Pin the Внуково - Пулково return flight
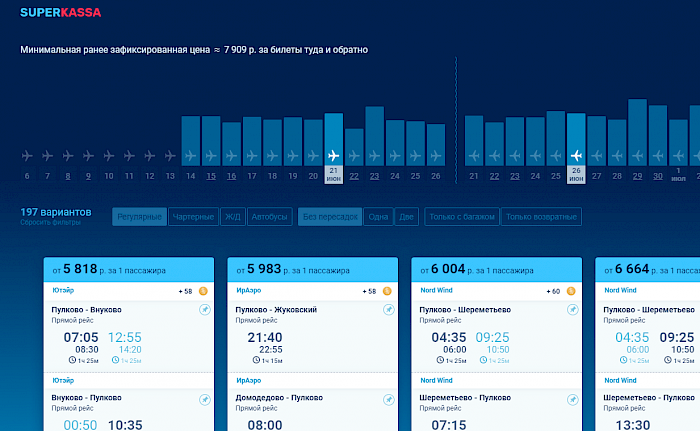The image size is (700, 431). click(205, 400)
